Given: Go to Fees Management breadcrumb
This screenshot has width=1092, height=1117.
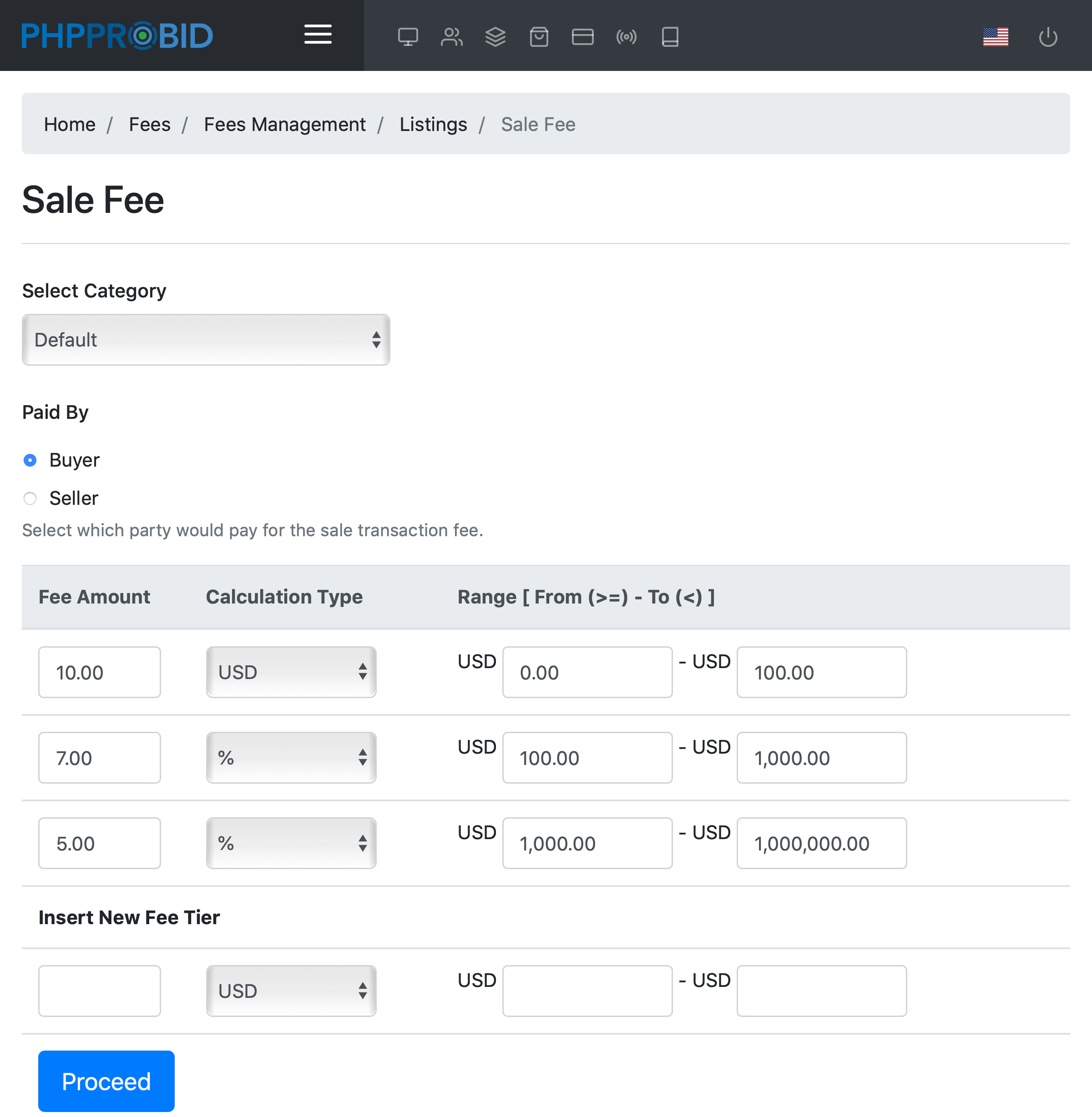Looking at the screenshot, I should (x=284, y=125).
